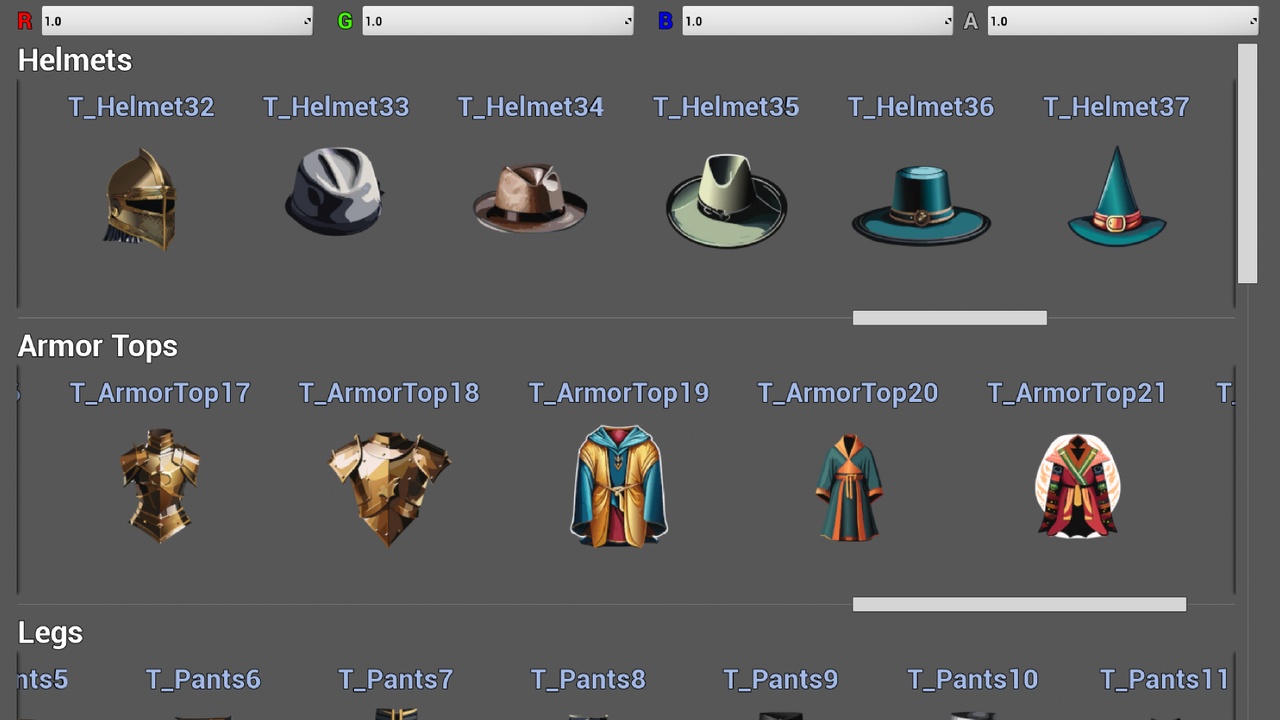Click the green channel value field

point(498,21)
